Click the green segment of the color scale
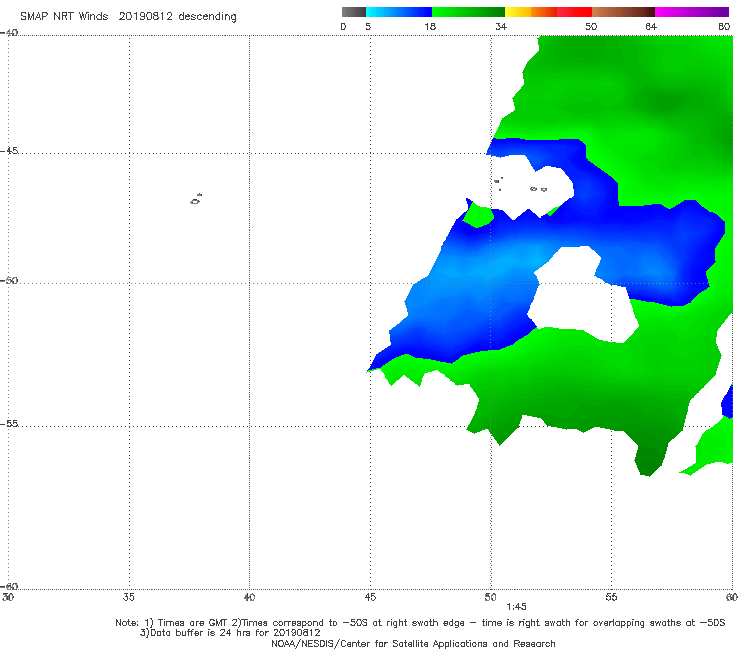The image size is (740, 650). [468, 12]
